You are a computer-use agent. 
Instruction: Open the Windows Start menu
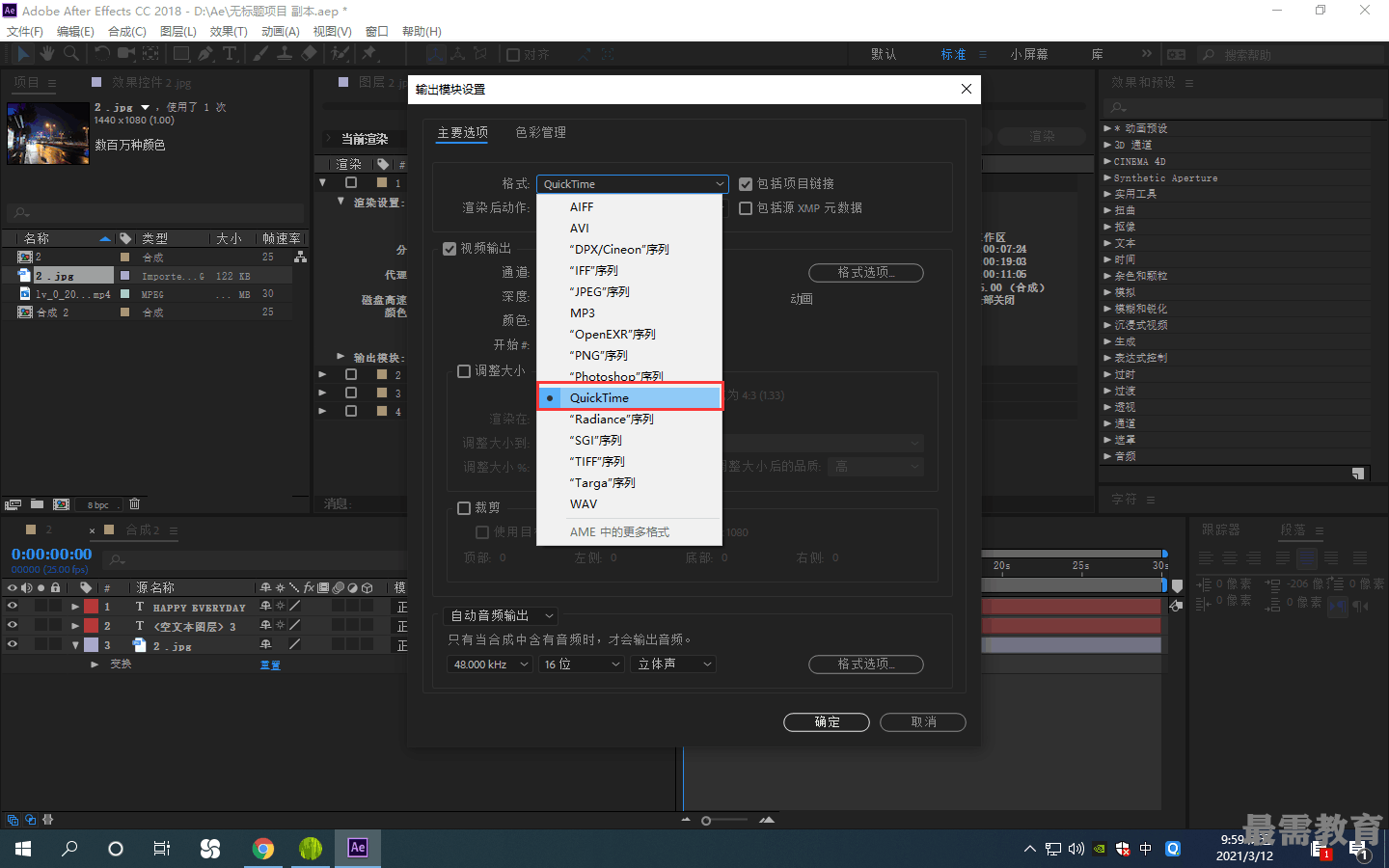pyautogui.click(x=23, y=849)
